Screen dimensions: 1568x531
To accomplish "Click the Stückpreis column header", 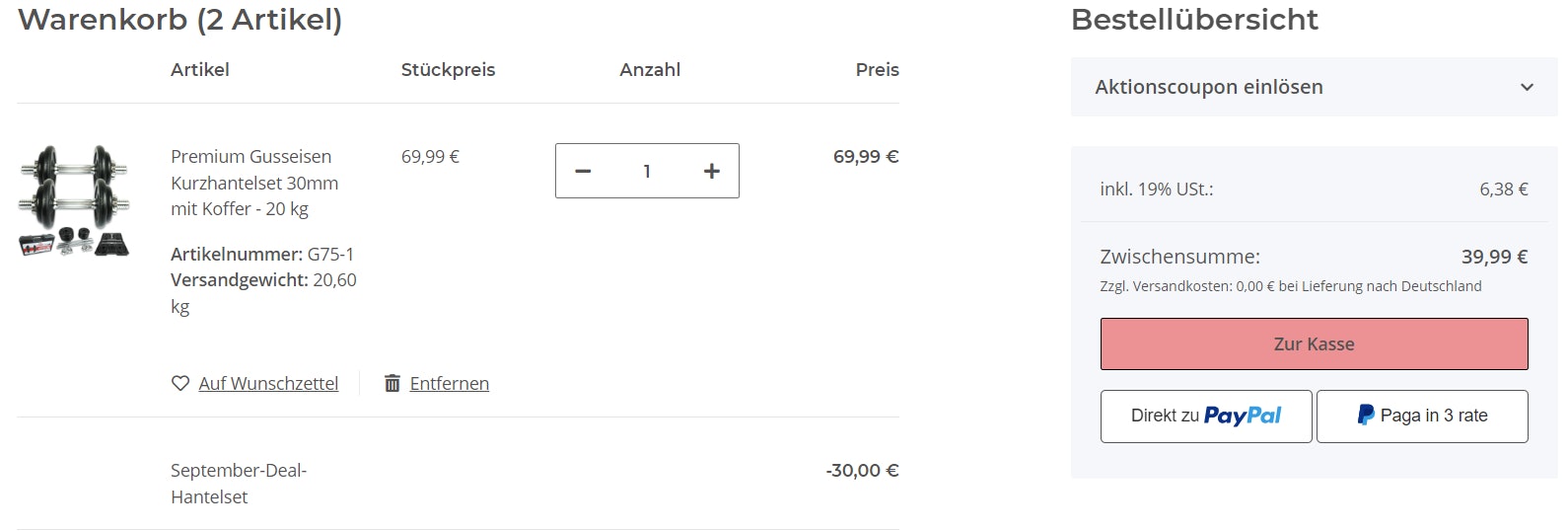I will pos(448,70).
